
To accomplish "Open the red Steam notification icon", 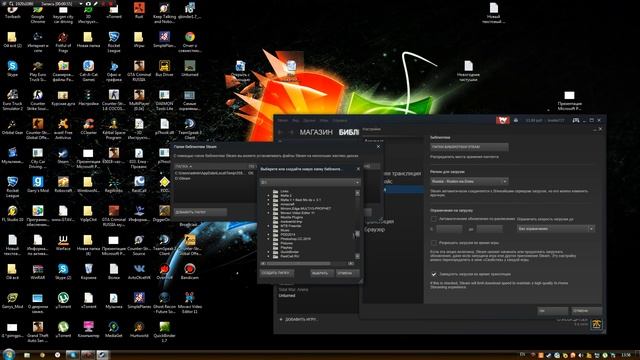I will [x=502, y=120].
